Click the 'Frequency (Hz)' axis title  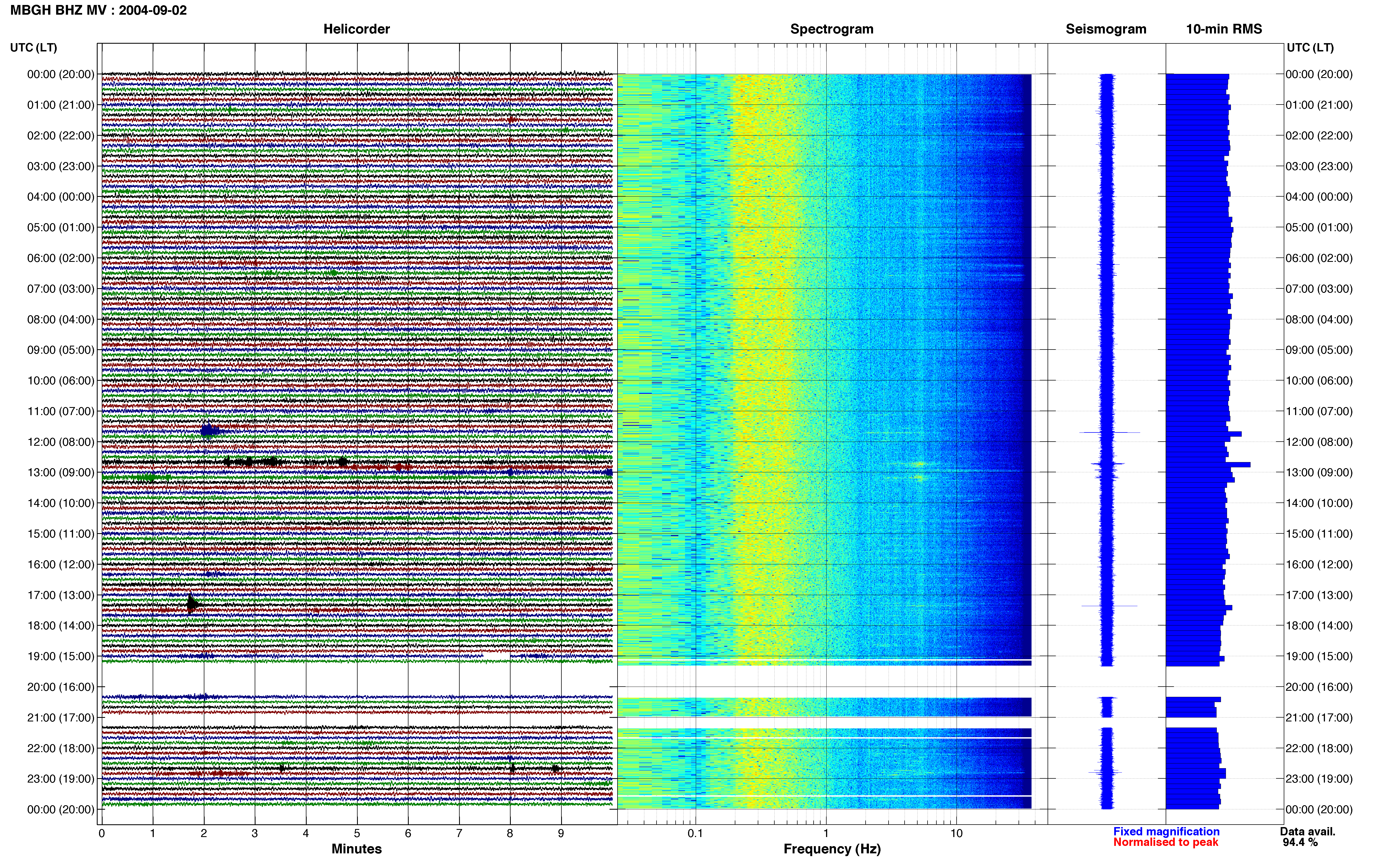coord(832,849)
